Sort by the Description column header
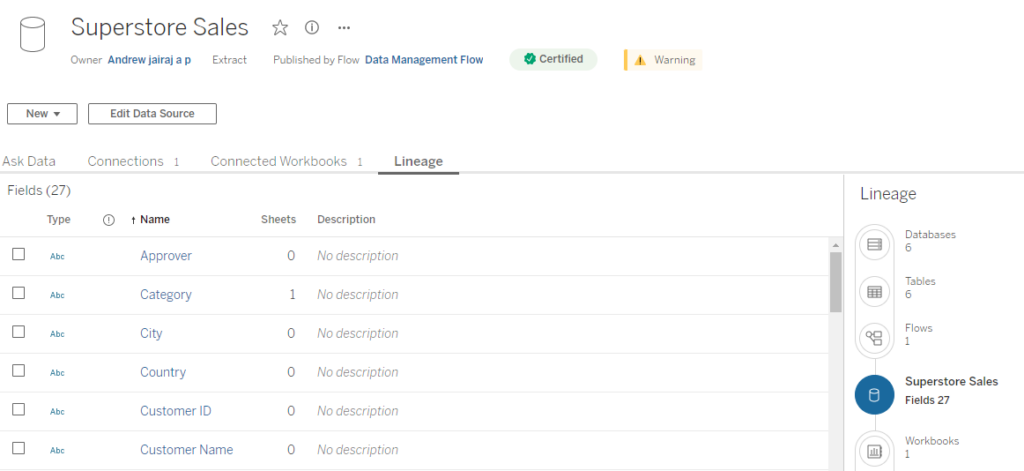The width and height of the screenshot is (1024, 471). click(346, 219)
